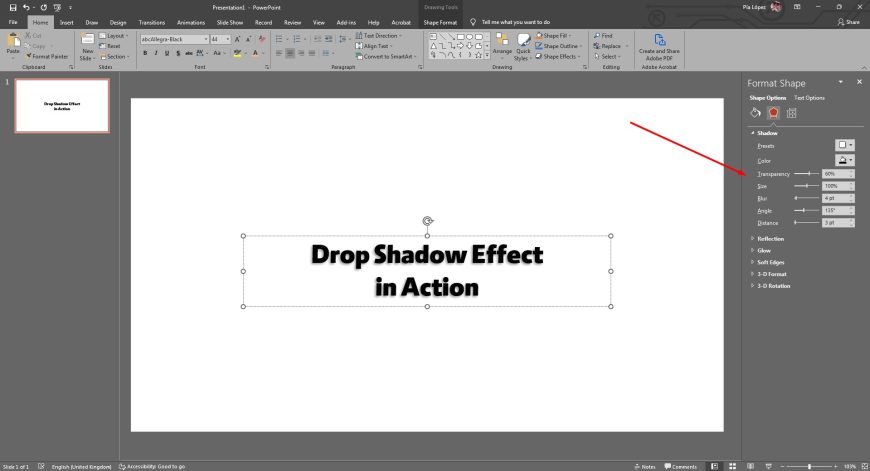Toggle center alignment in the Paragraph group
The image size is (870, 471).
290,53
